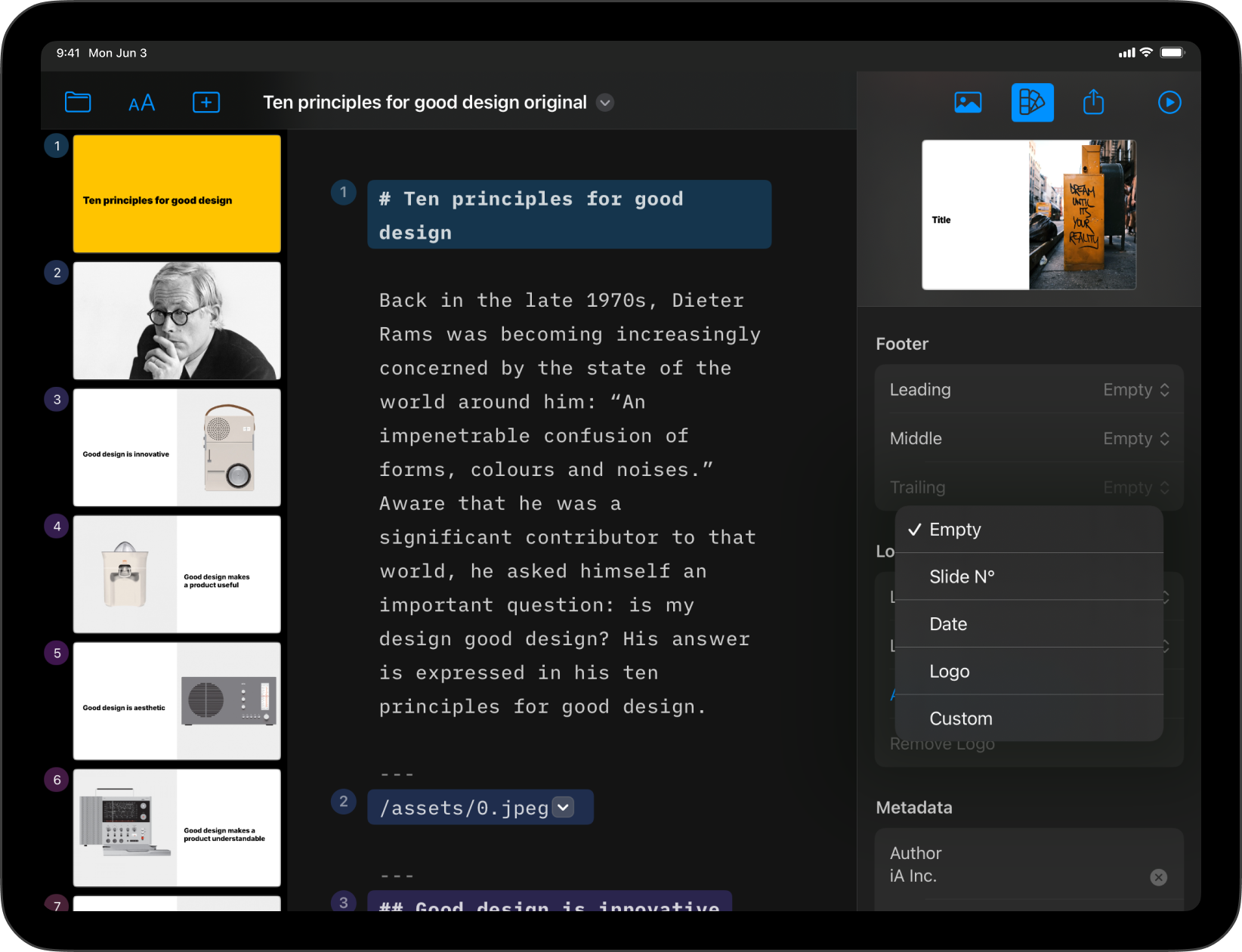Screen dimensions: 1242x952
Task: Open the AA text size options
Action: click(141, 103)
